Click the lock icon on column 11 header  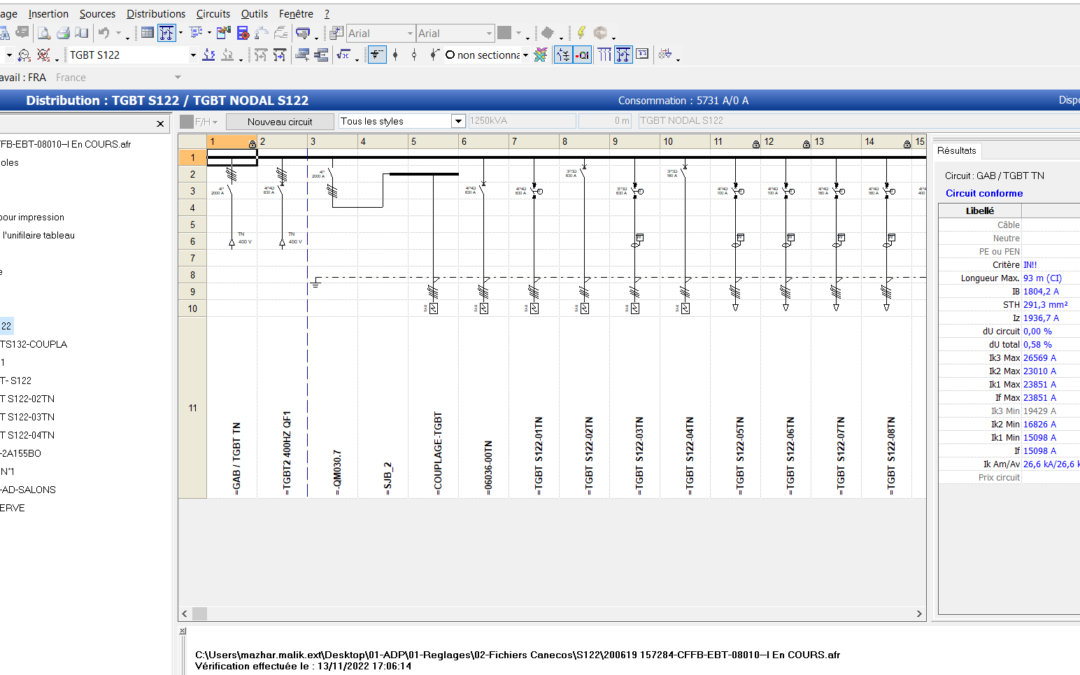[x=756, y=144]
